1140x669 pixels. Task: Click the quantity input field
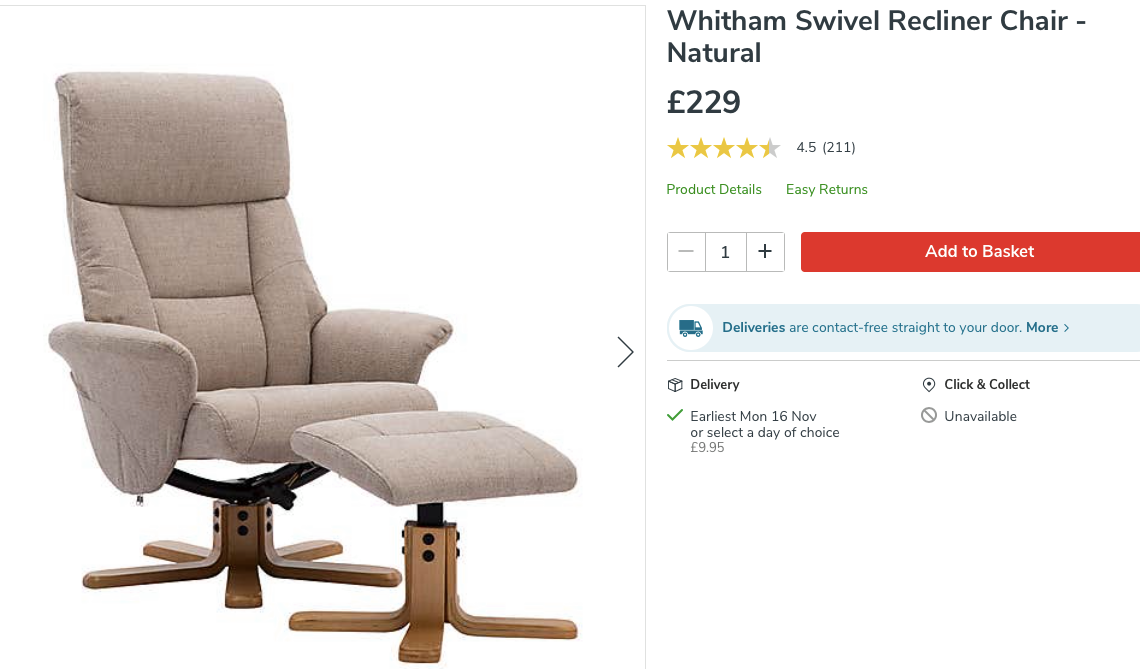pyautogui.click(x=725, y=252)
